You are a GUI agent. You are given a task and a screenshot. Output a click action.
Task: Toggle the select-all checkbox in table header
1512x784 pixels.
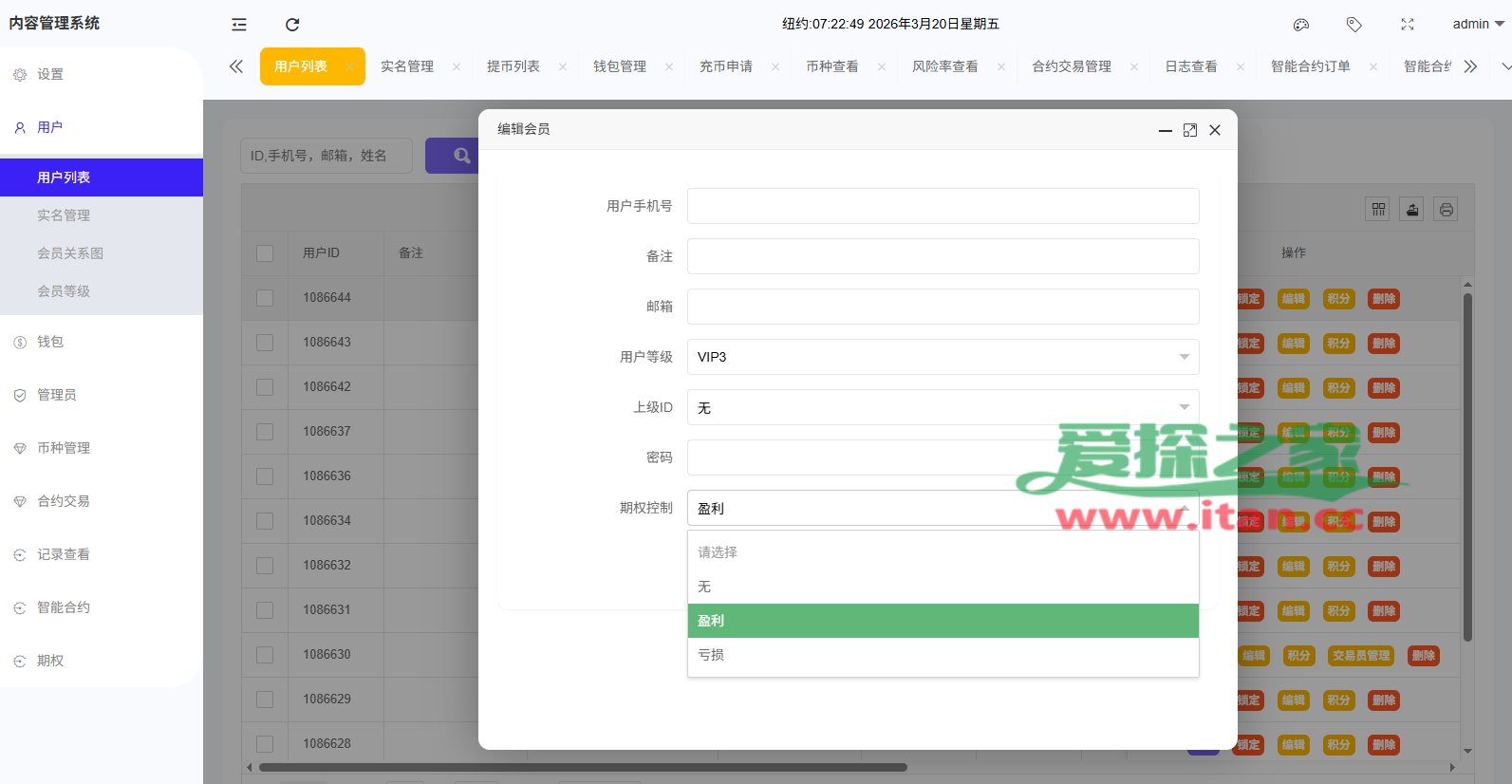click(265, 253)
